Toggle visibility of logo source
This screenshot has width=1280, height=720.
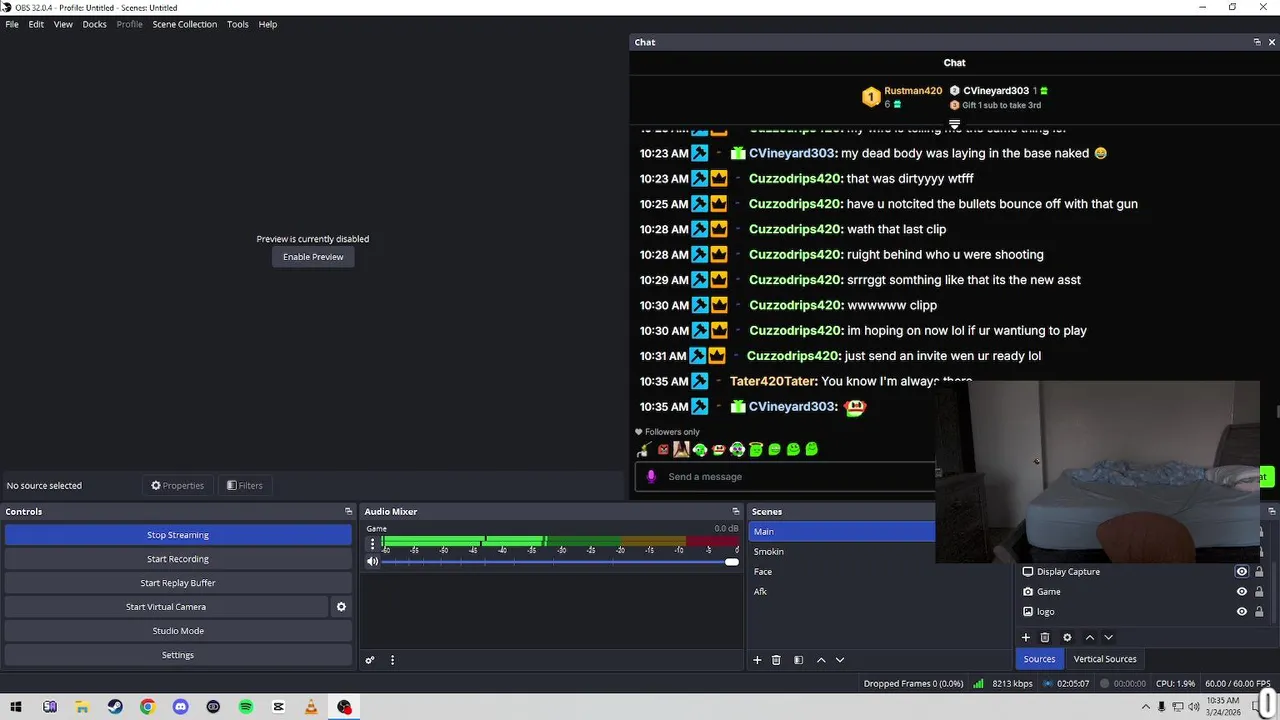[1242, 612]
